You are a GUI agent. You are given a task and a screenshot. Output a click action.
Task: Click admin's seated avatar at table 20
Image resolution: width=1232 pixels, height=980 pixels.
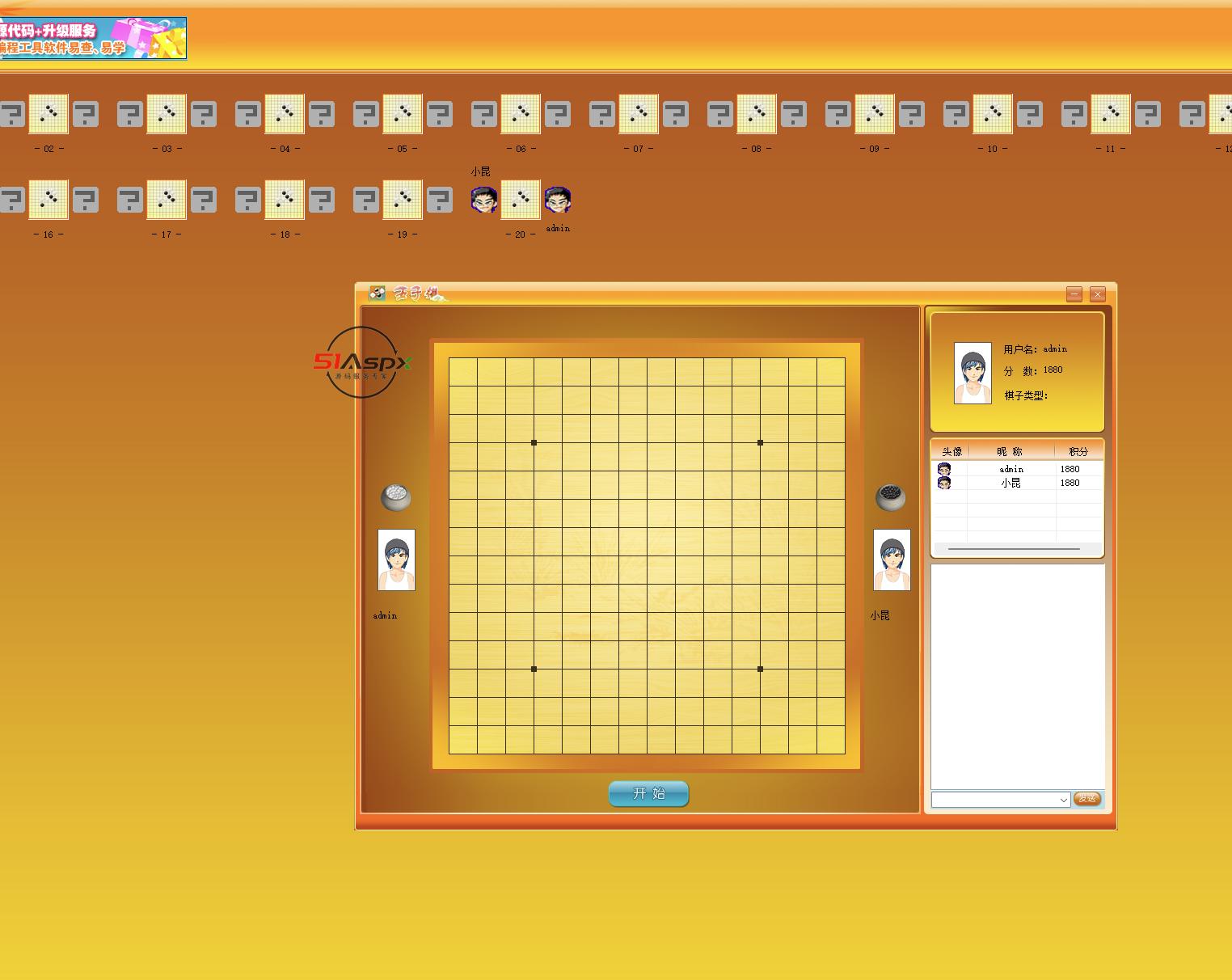pyautogui.click(x=558, y=200)
